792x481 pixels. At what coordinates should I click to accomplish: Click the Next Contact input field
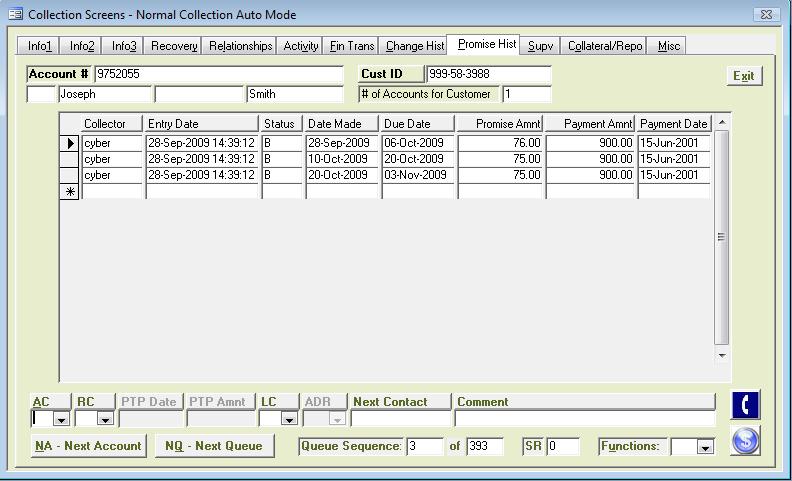[401, 419]
